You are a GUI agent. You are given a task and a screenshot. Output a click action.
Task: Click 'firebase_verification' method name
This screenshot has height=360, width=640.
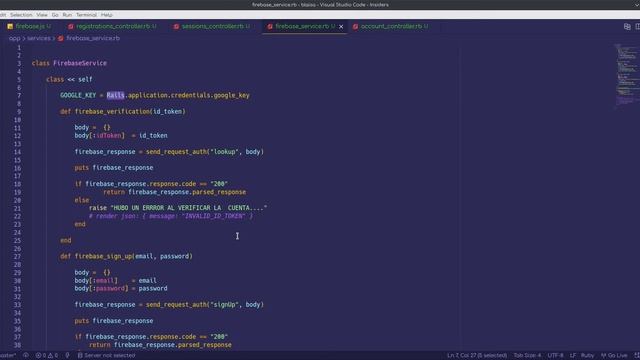112,111
